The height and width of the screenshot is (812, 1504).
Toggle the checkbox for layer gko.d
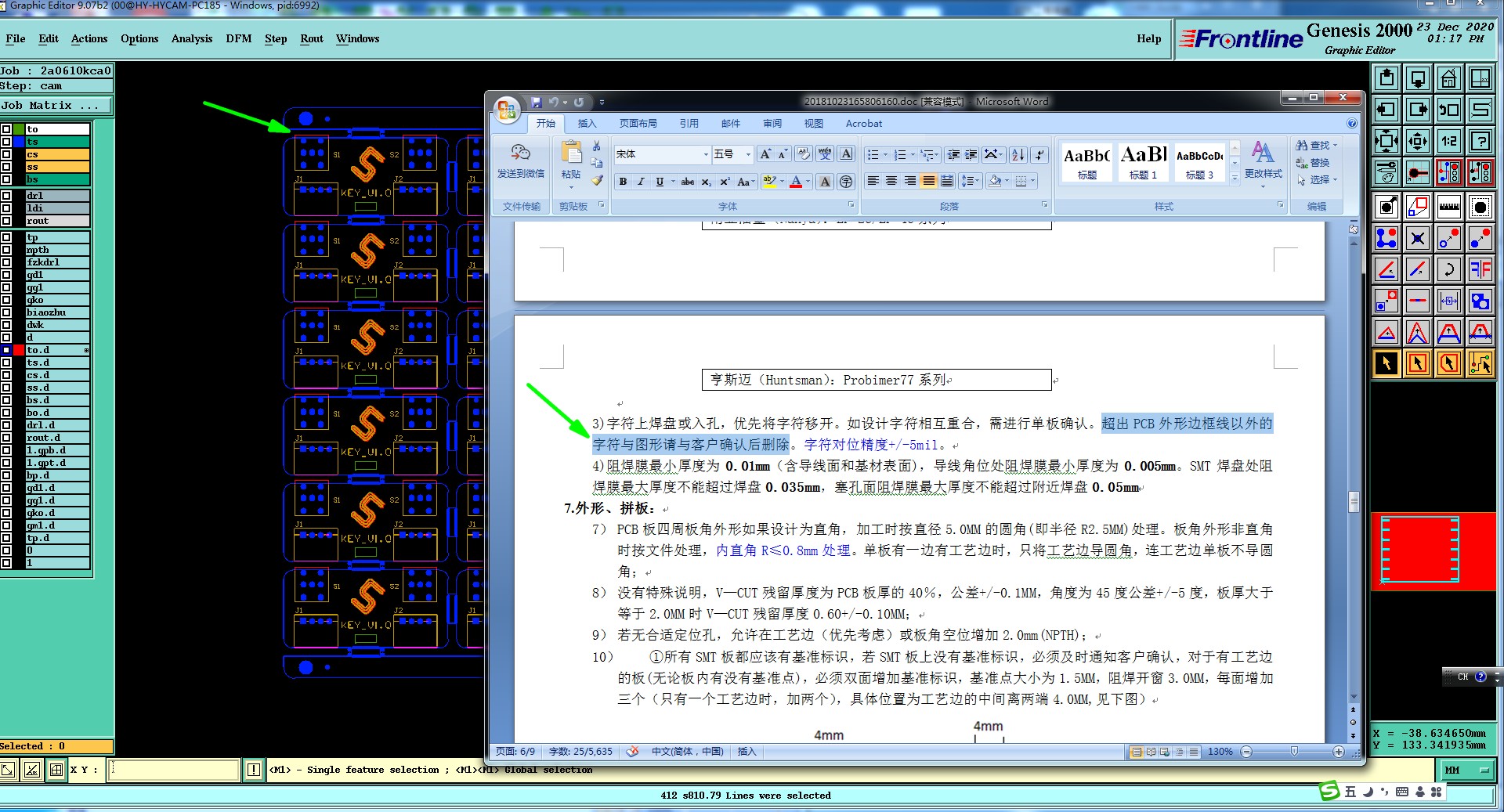tap(6, 513)
